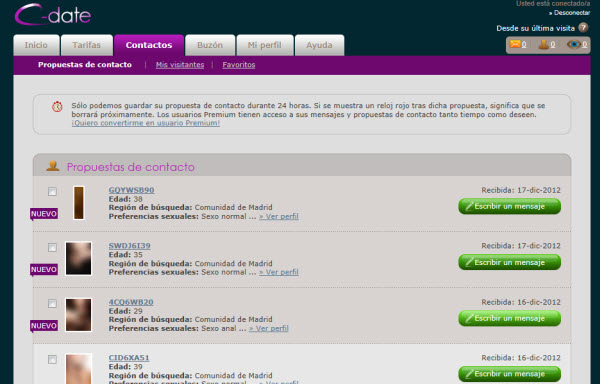The image size is (600, 384).
Task: Open the Buzón tab
Action: [x=210, y=45]
